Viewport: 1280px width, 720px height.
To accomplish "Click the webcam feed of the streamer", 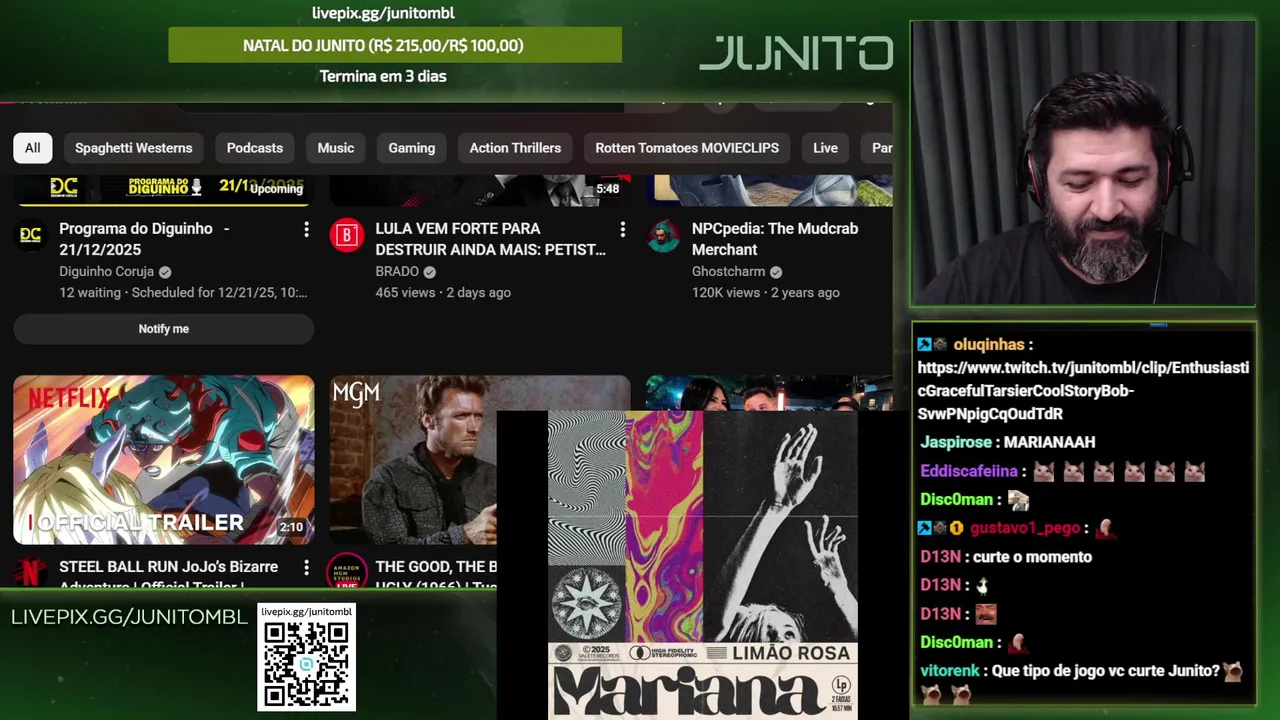I will coord(1083,163).
